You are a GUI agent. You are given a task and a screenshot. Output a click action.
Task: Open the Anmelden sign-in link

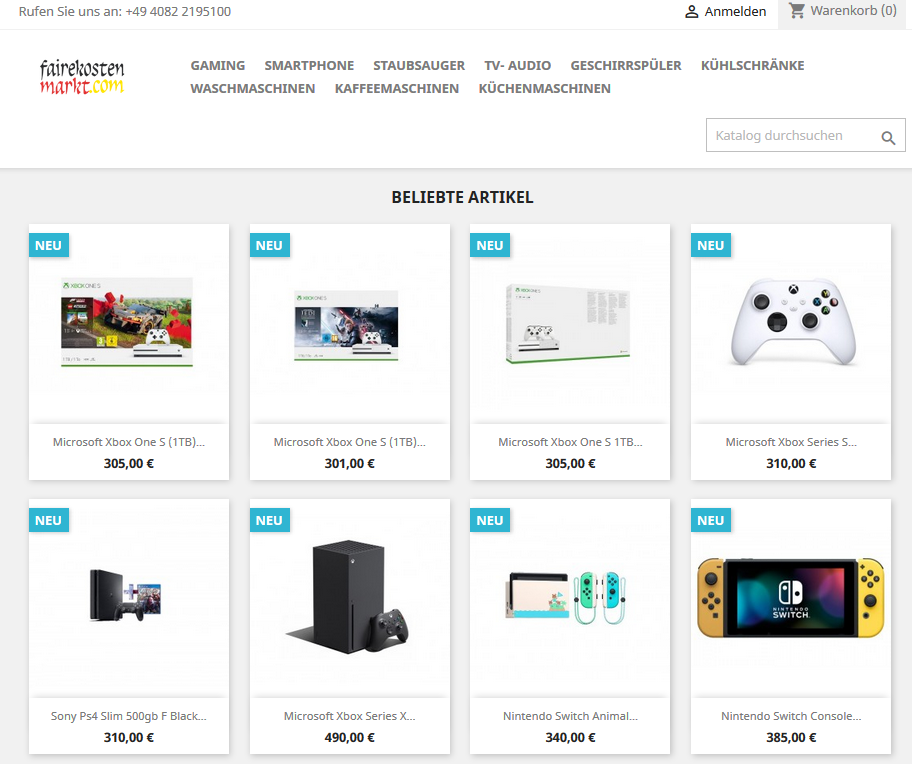pos(735,12)
